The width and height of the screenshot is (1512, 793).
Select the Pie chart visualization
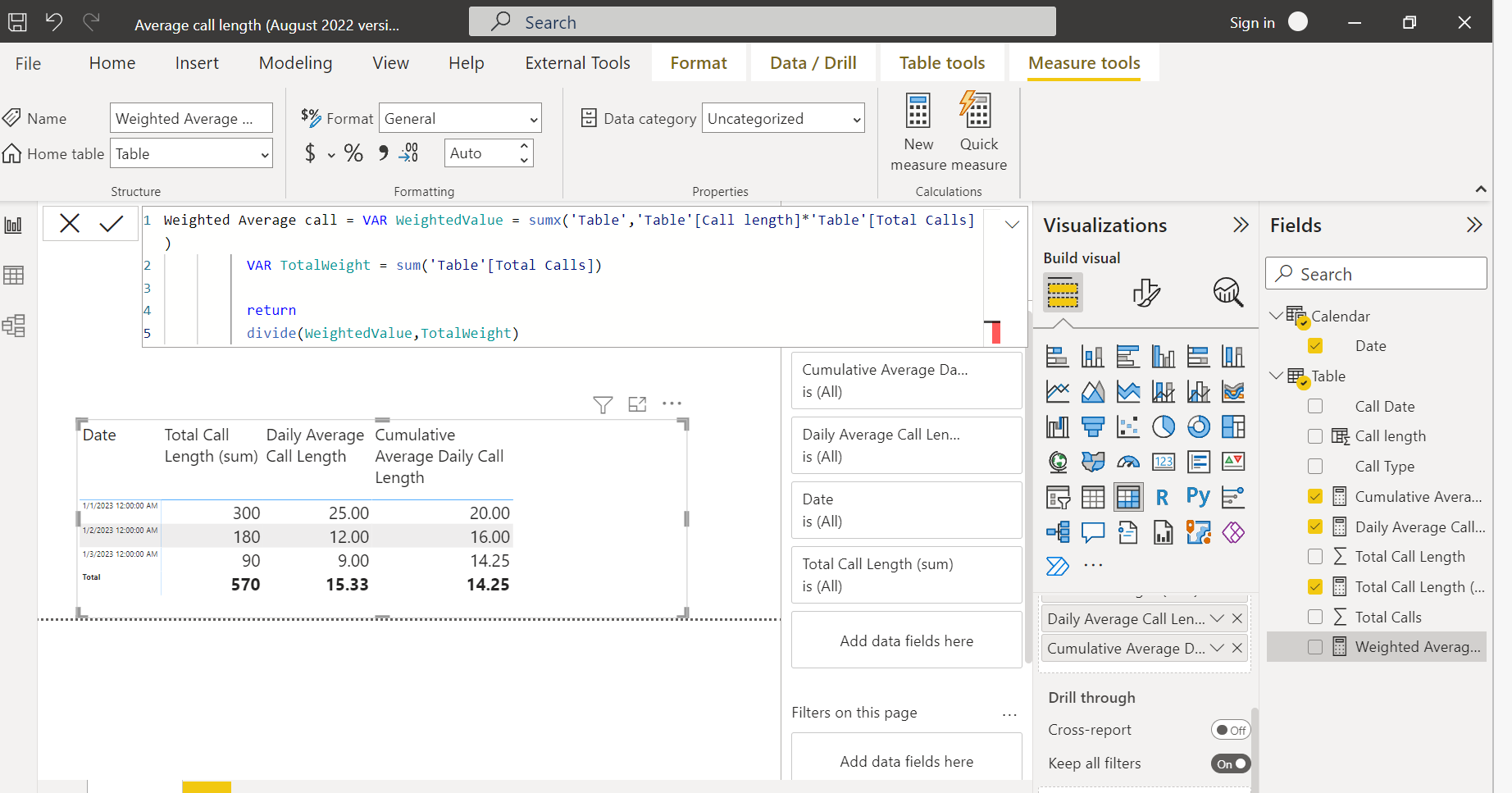[1163, 426]
